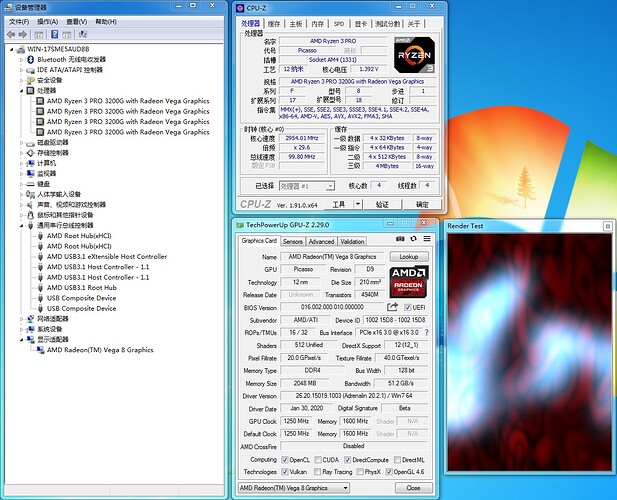617x500 pixels.
Task: Click the CPU-Z title bar application icon
Action: click(240, 8)
